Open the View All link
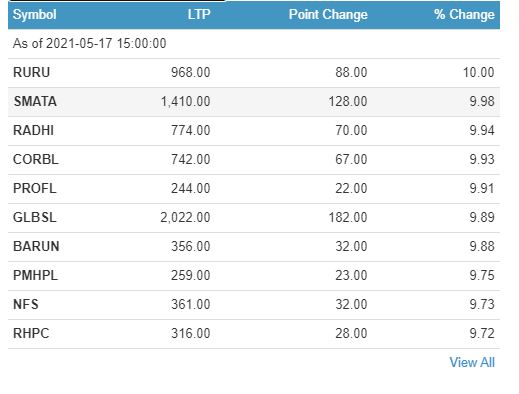The width and height of the screenshot is (519, 394). coord(472,362)
